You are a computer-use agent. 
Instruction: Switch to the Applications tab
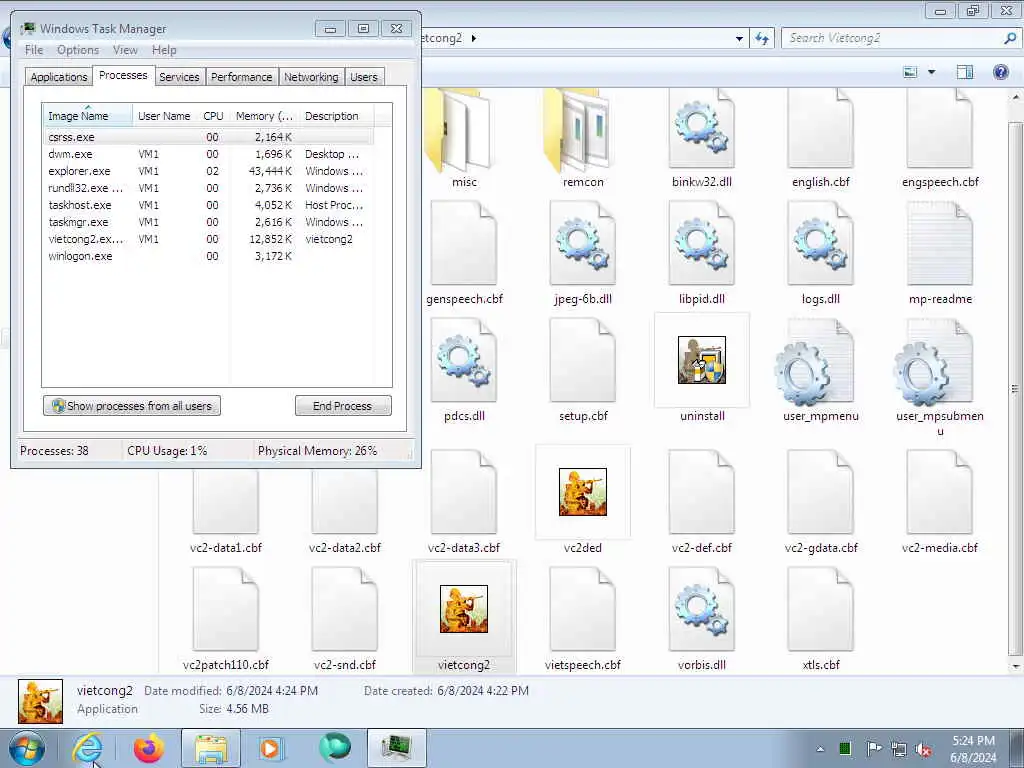pyautogui.click(x=59, y=77)
